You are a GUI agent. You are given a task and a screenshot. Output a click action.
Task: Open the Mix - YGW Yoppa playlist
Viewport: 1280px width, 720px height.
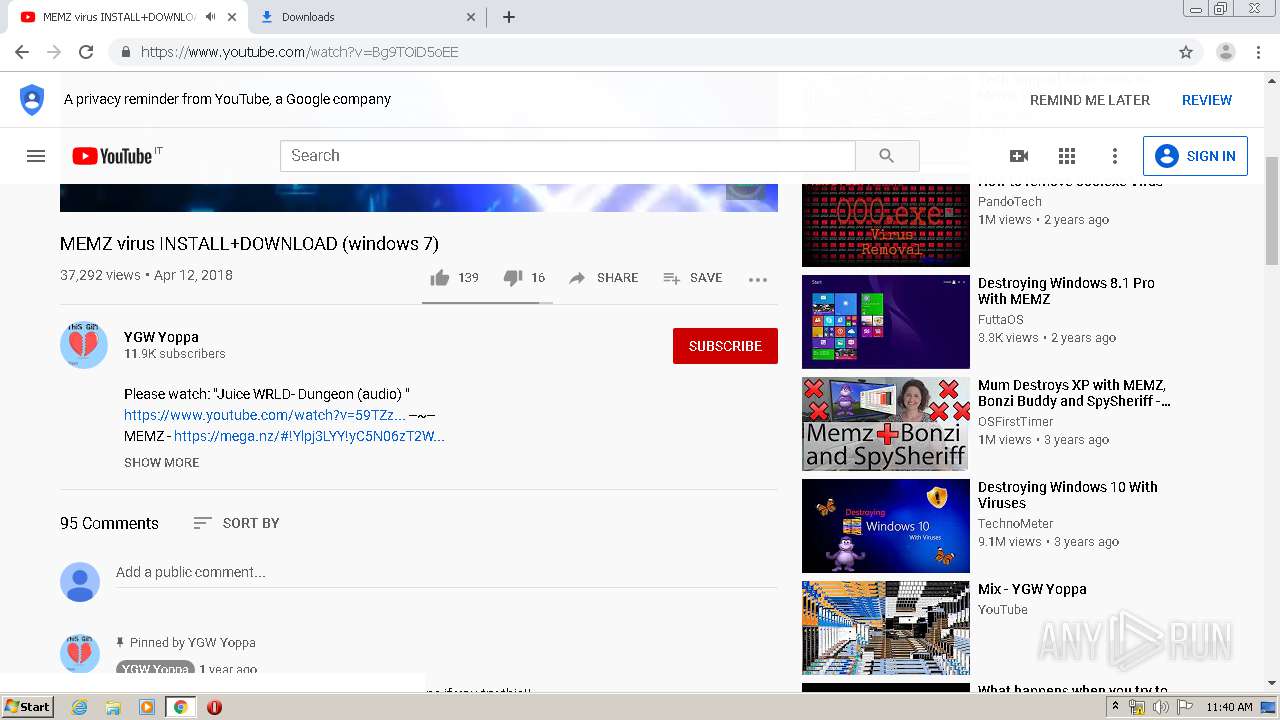(x=1032, y=589)
